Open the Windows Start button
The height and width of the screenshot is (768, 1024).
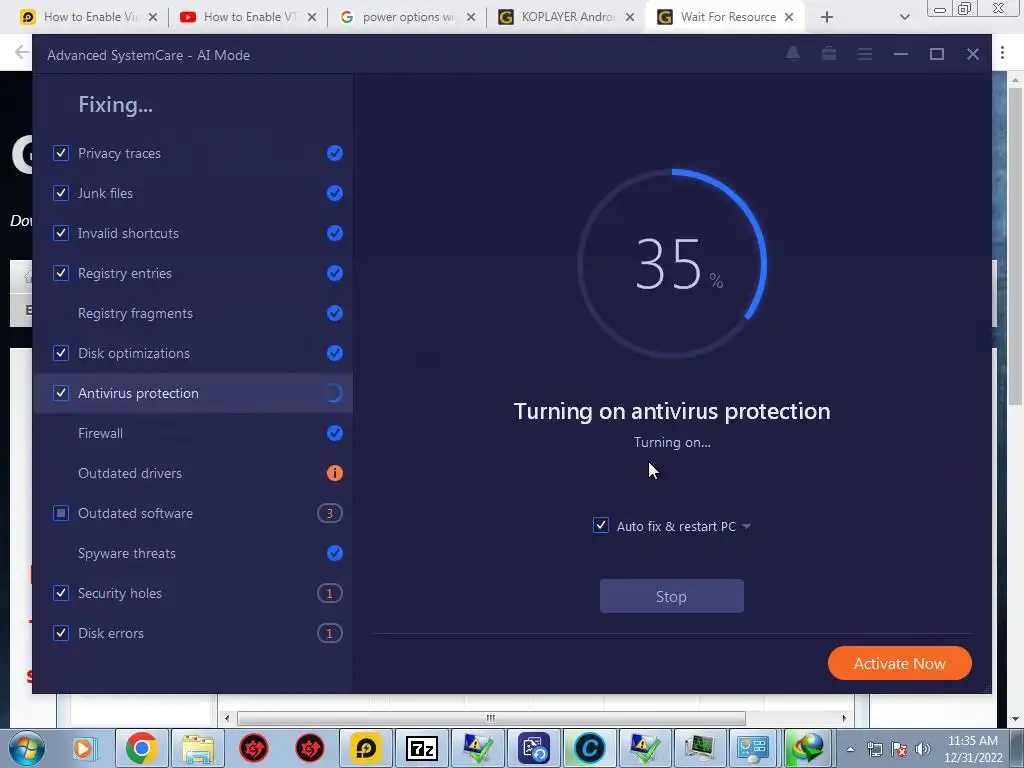[x=26, y=748]
